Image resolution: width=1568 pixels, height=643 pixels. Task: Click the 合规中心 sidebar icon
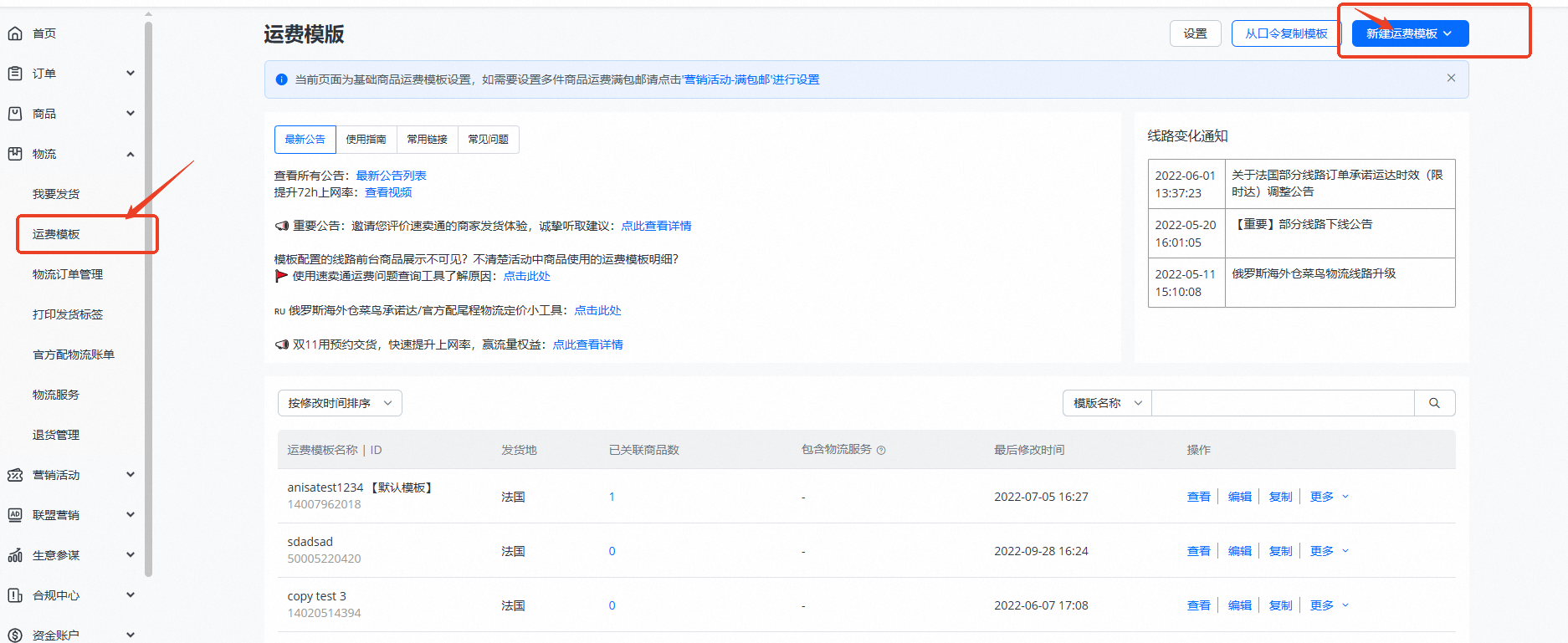pos(15,595)
